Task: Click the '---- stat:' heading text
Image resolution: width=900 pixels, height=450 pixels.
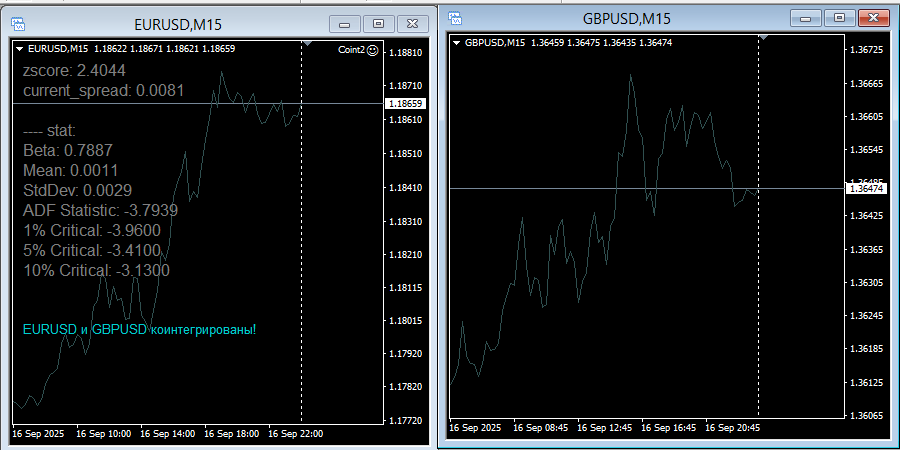Action: (49, 131)
